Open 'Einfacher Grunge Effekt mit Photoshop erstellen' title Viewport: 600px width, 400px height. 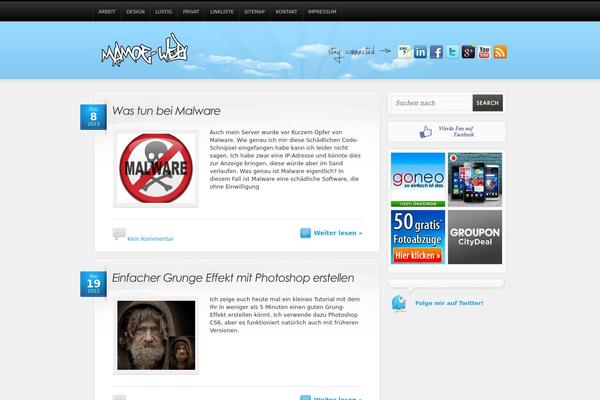point(233,278)
